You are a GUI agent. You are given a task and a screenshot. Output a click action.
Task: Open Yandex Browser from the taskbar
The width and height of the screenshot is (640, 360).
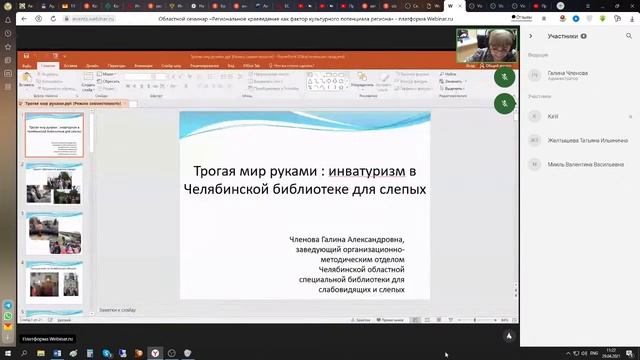click(x=155, y=353)
